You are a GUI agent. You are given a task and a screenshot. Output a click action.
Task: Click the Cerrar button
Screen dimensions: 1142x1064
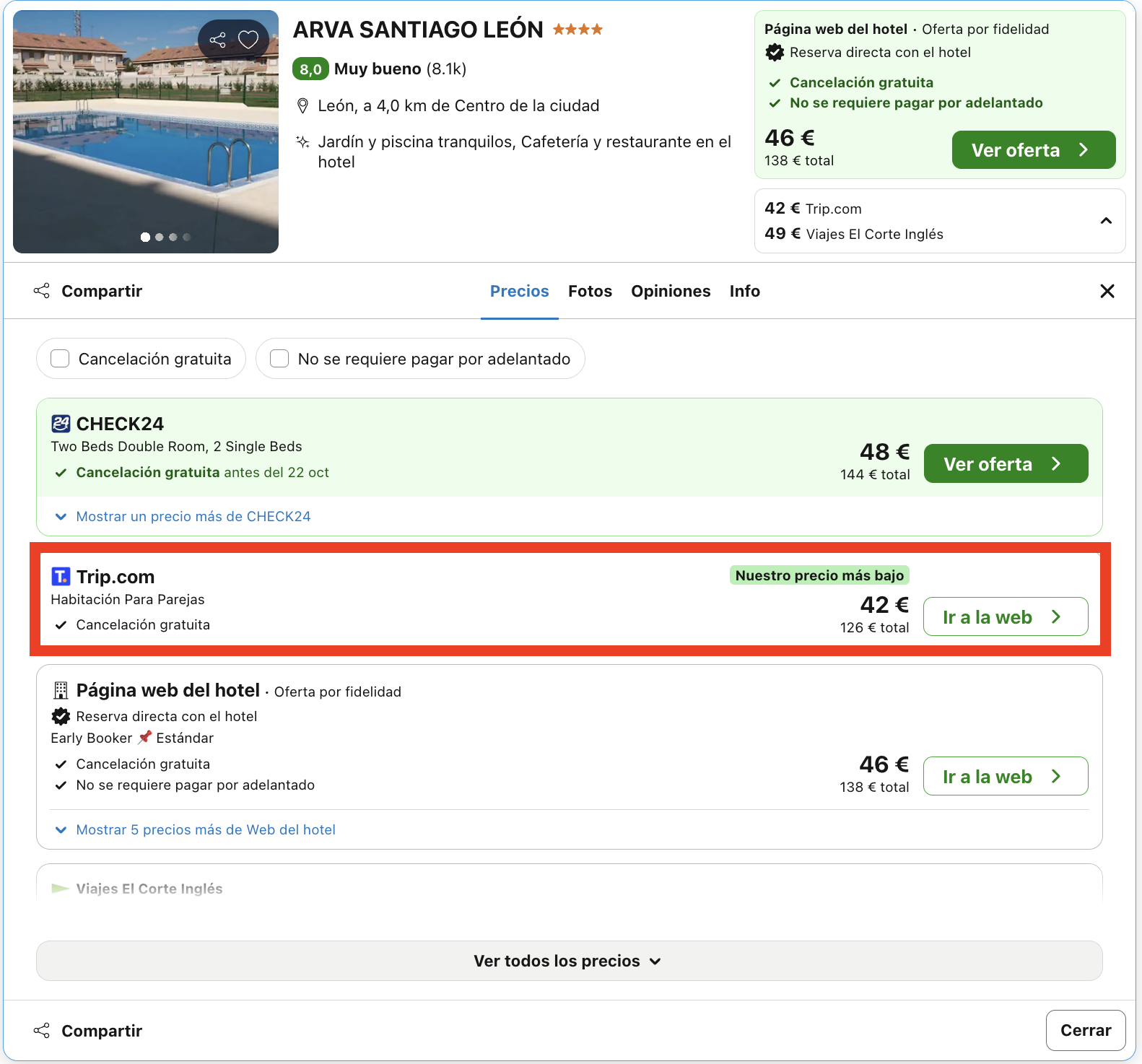1086,1031
